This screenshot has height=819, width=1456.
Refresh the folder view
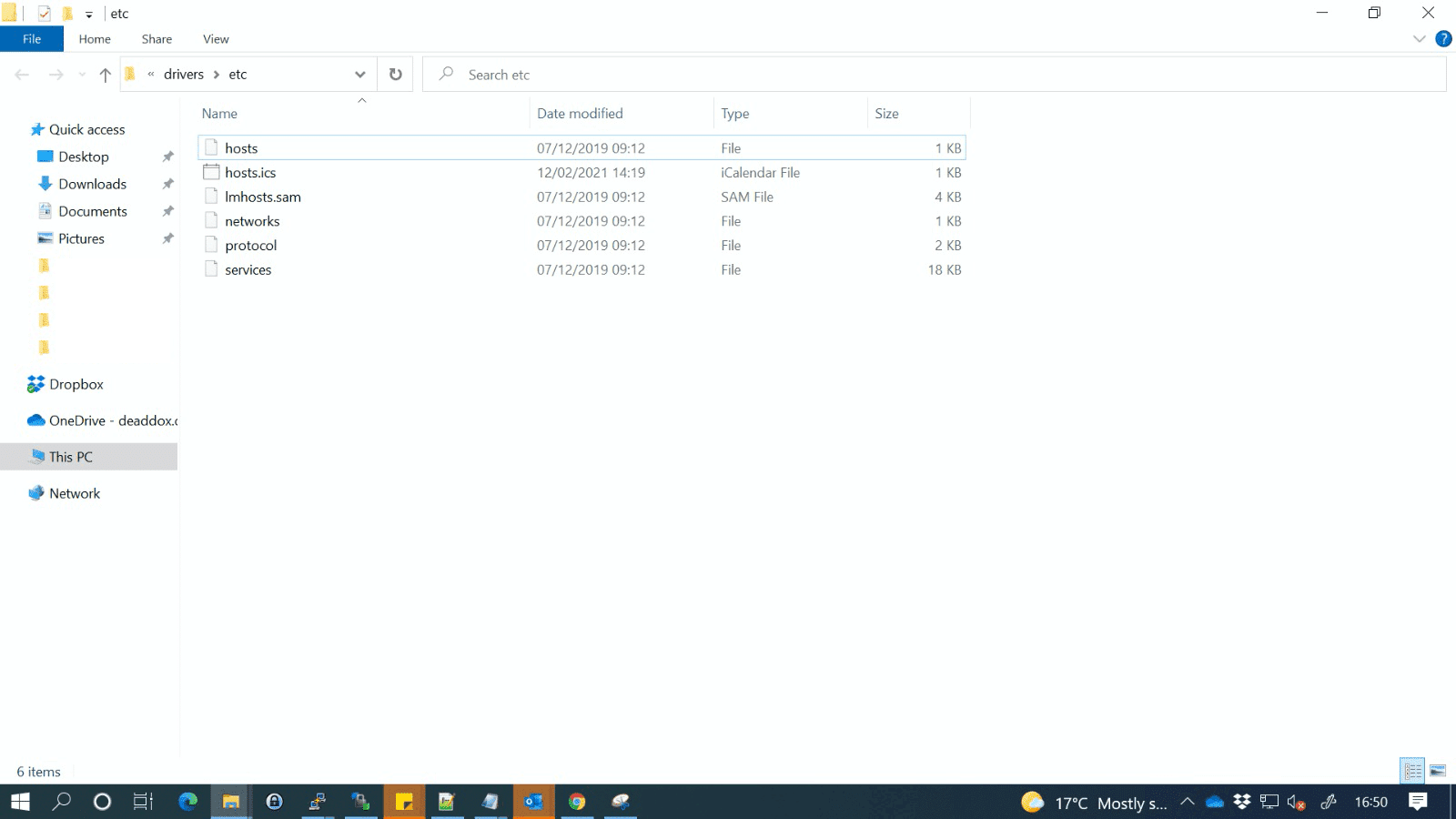[x=395, y=74]
